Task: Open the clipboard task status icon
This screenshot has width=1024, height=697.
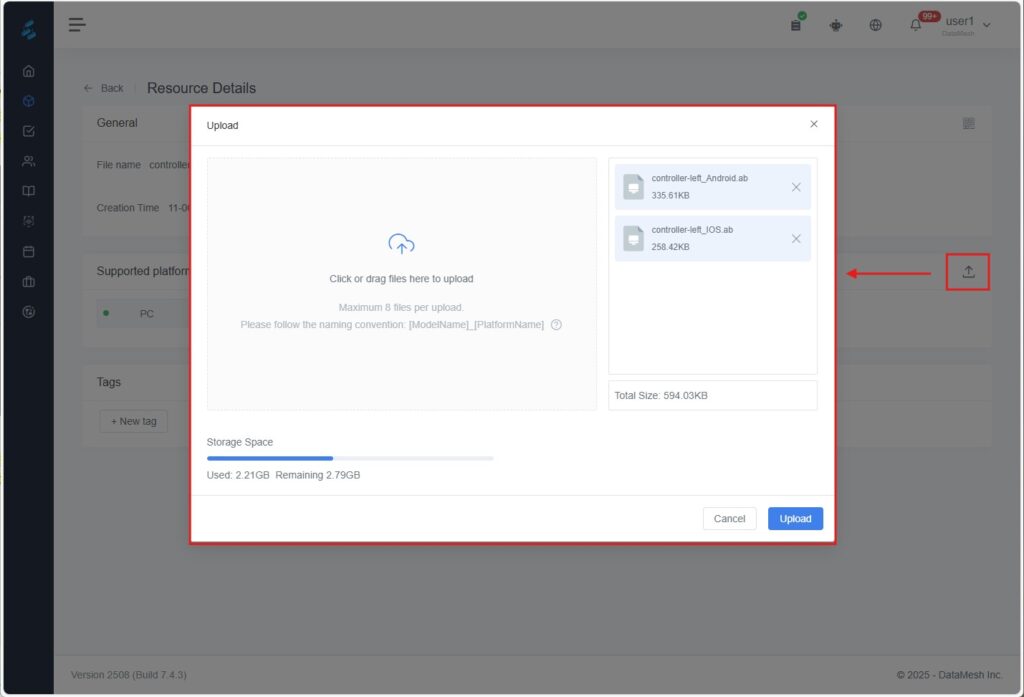Action: [796, 25]
